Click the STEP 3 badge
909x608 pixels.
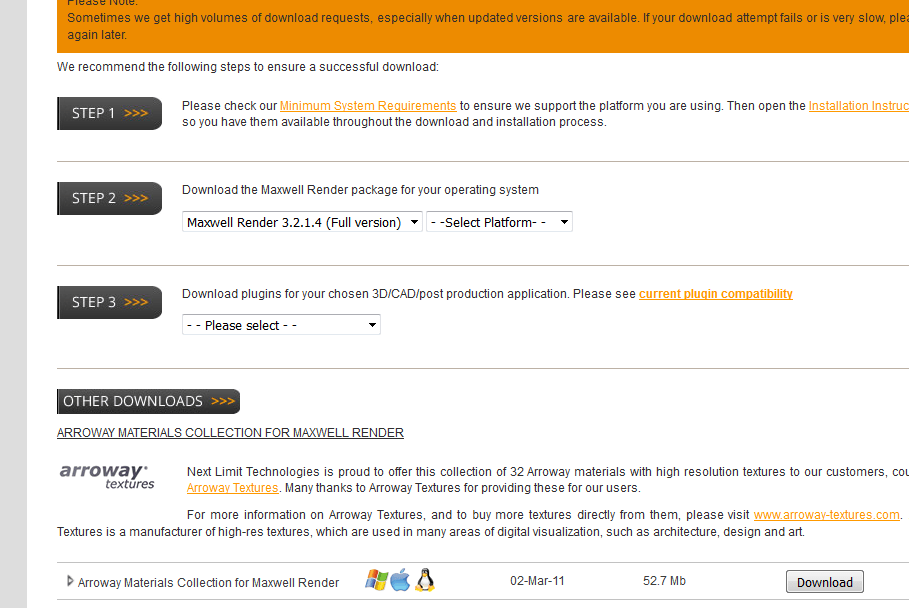[x=109, y=302]
